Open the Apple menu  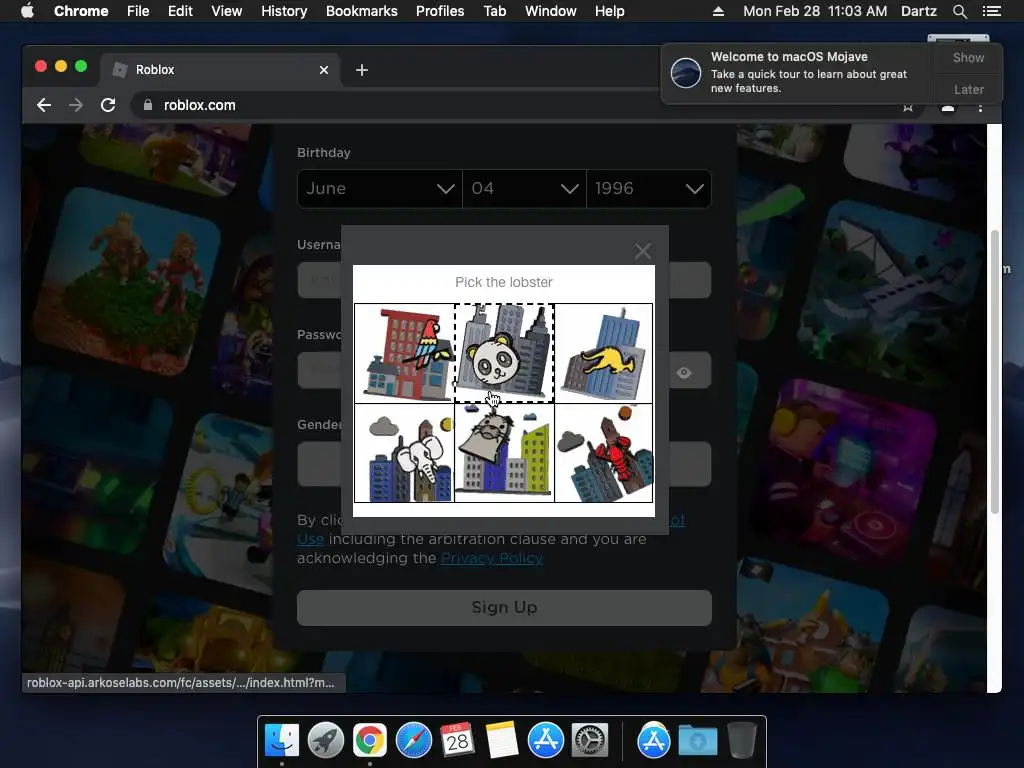[27, 11]
